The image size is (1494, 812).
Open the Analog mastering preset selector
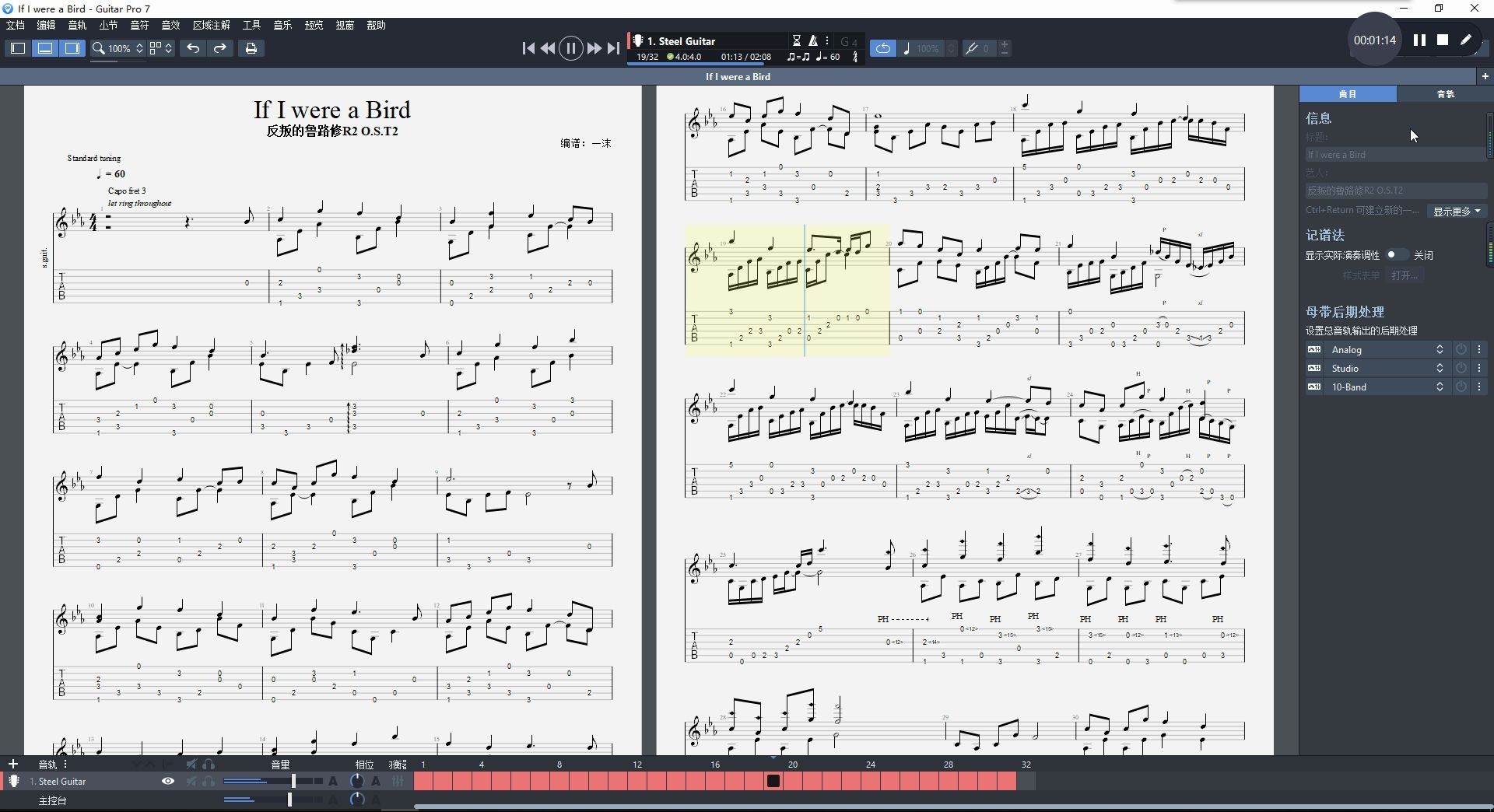(1386, 350)
